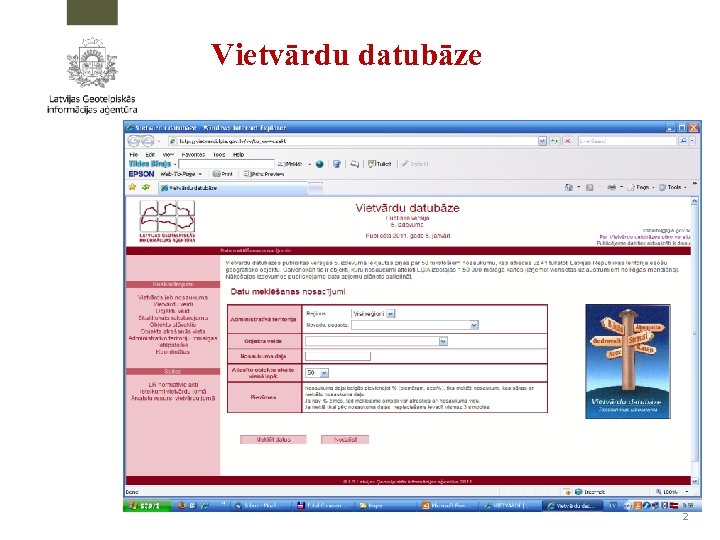Image resolution: width=720 pixels, height=540 pixels.
Task: Click the Meklēt datus search button
Action: coord(273,440)
